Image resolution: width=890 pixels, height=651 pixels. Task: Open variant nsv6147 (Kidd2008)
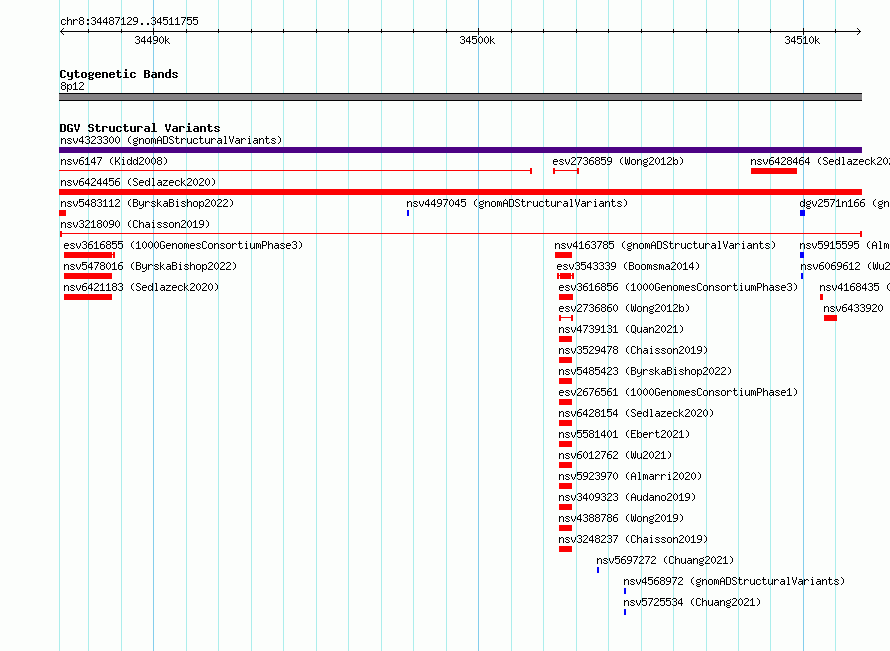[x=114, y=161]
